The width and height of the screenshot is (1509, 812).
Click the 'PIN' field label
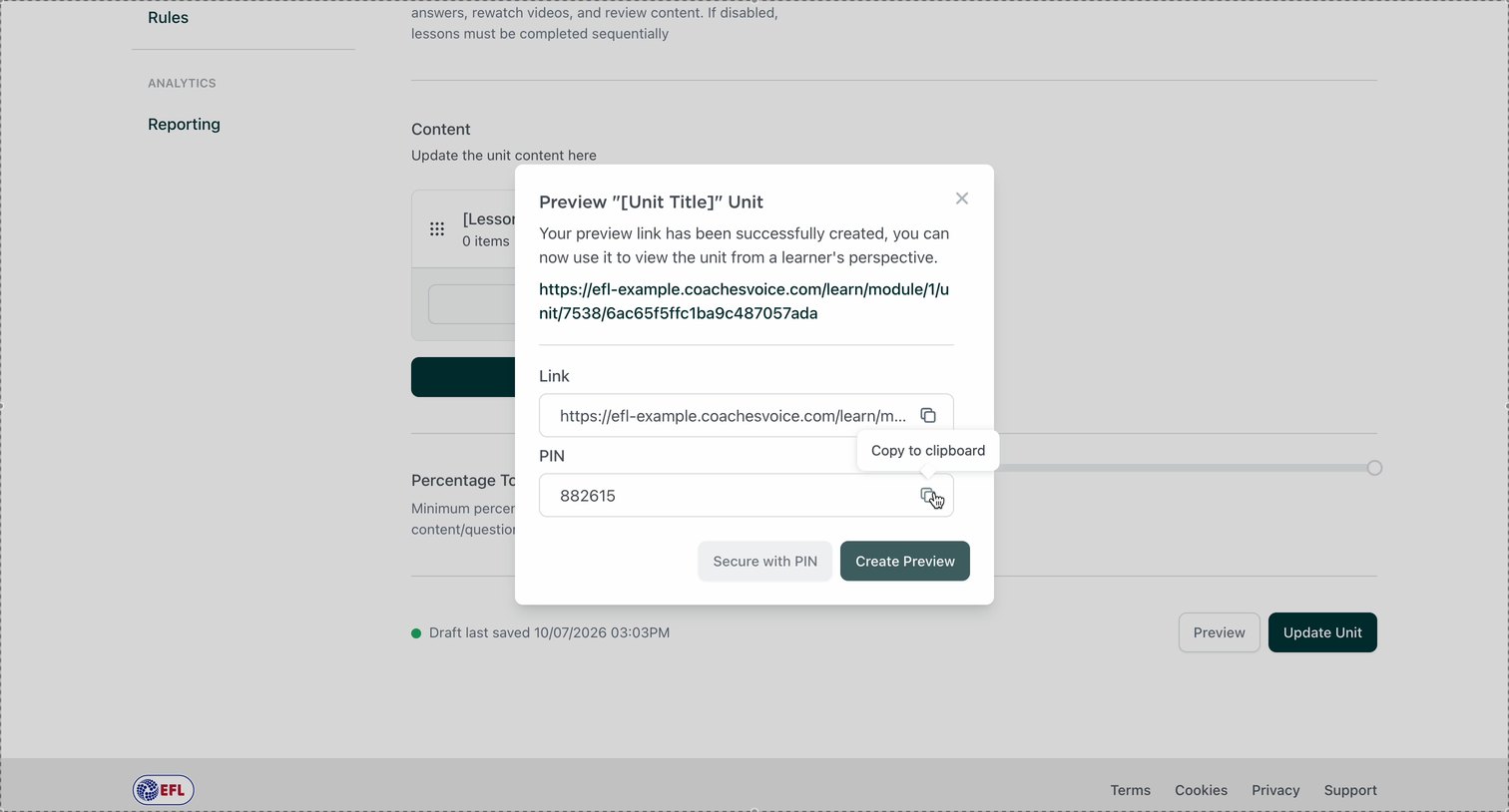coord(552,456)
